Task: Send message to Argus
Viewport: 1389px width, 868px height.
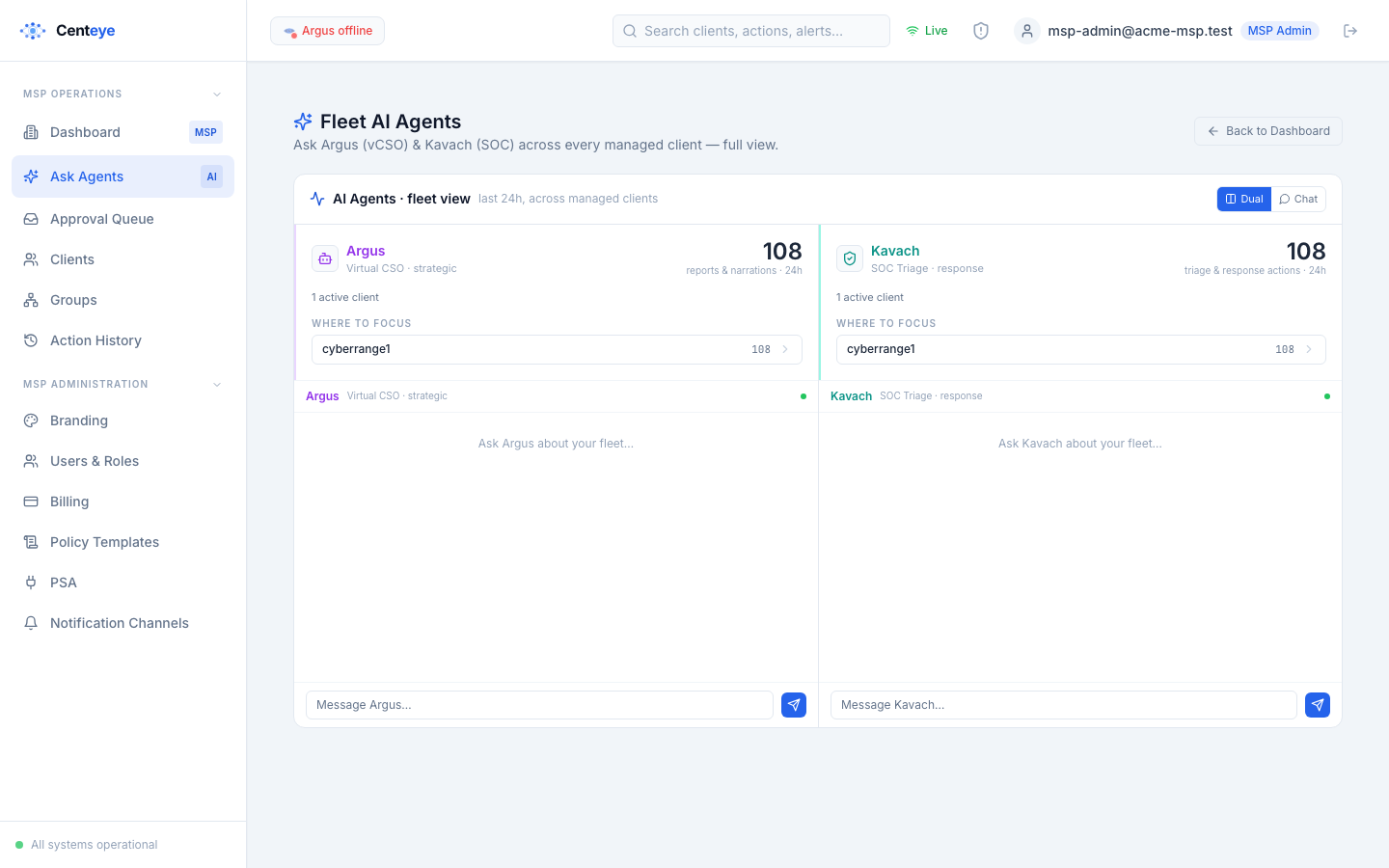Action: [794, 705]
